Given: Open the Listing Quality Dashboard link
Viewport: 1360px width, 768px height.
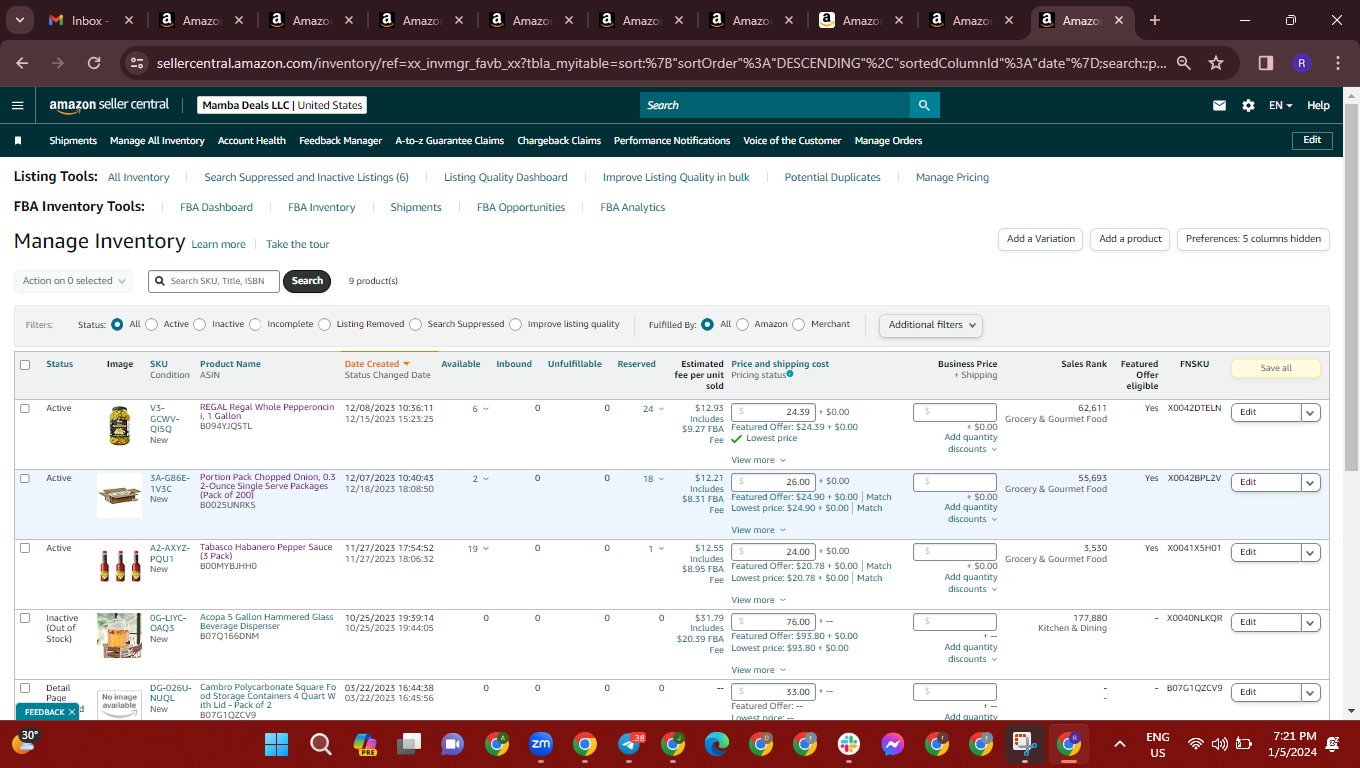Looking at the screenshot, I should [505, 177].
